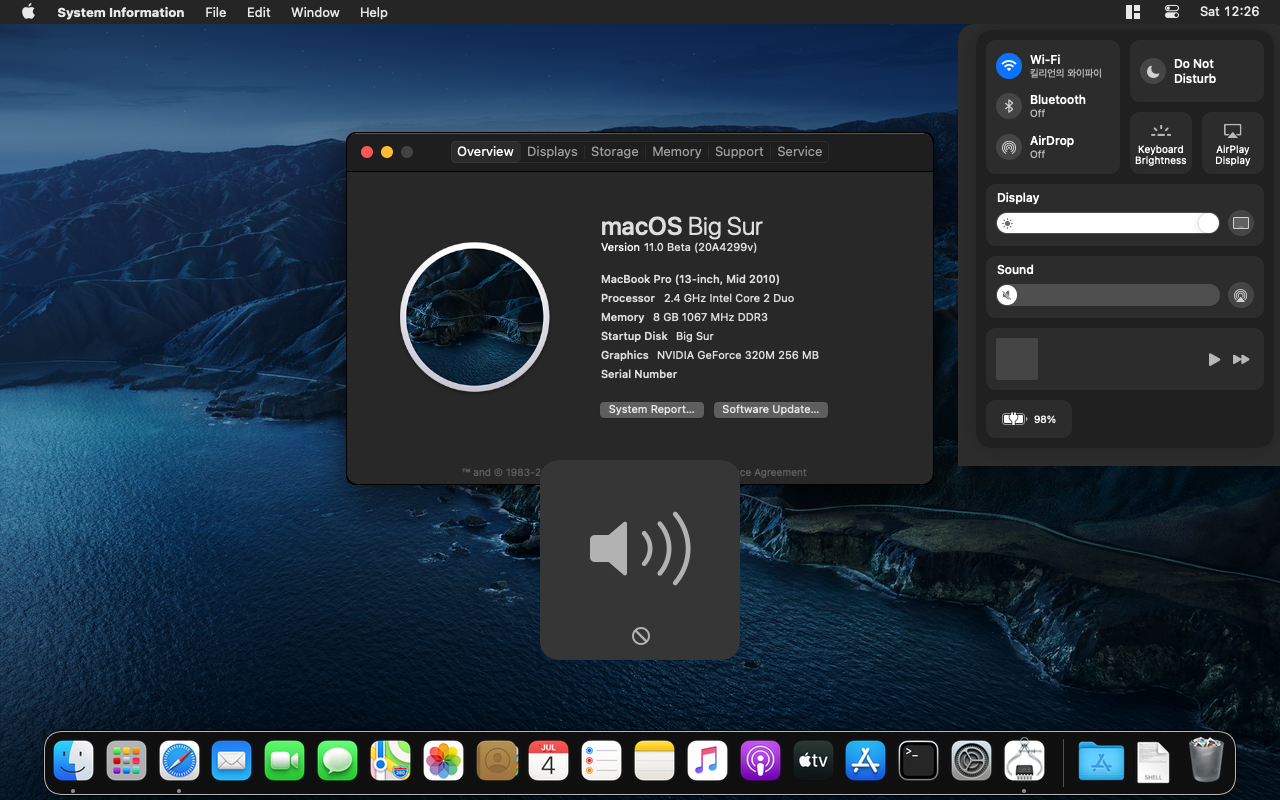
Task: Open the Photos app icon
Action: pos(443,761)
